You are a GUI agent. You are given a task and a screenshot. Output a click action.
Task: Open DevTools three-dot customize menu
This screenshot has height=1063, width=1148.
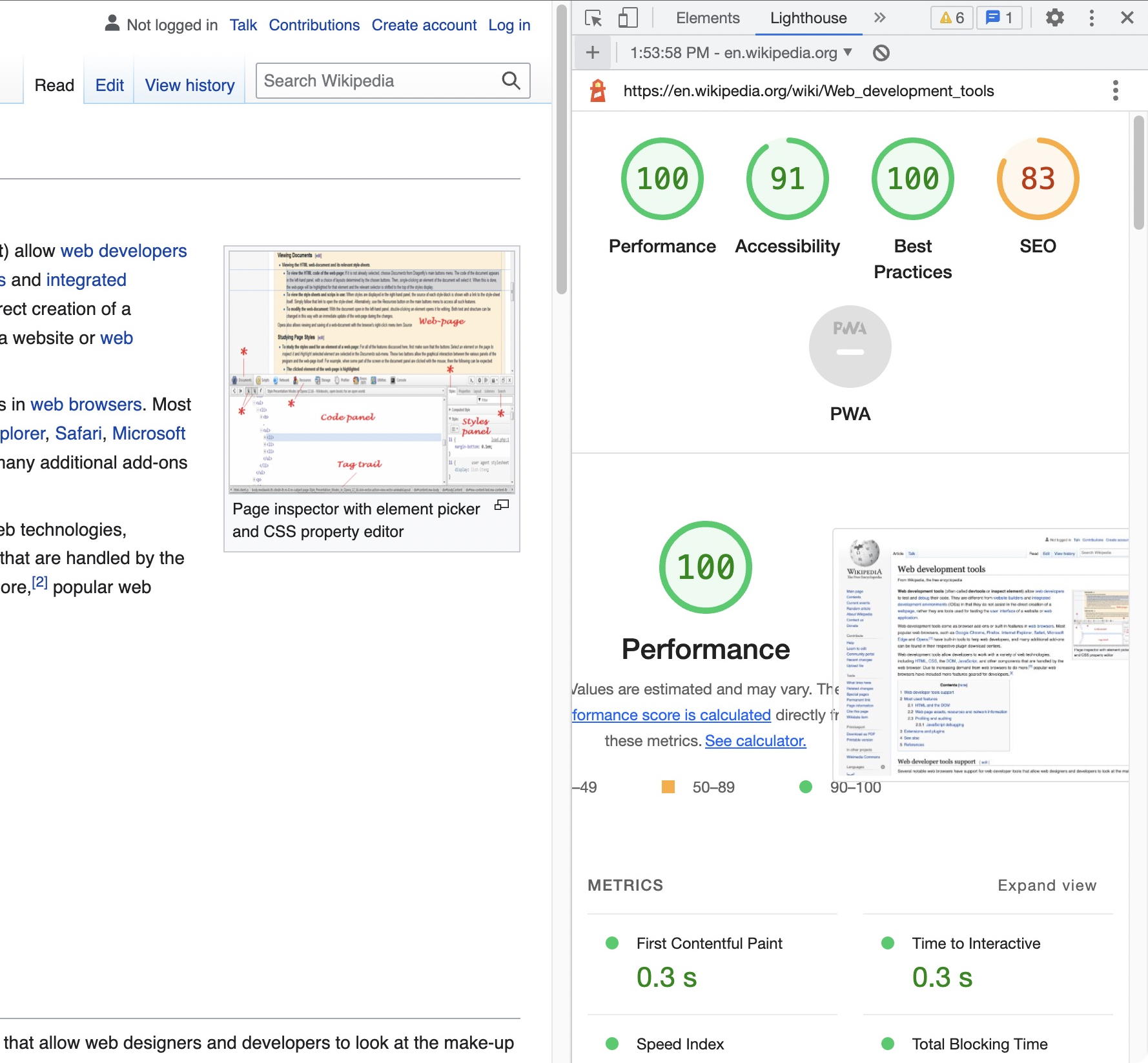(x=1092, y=18)
